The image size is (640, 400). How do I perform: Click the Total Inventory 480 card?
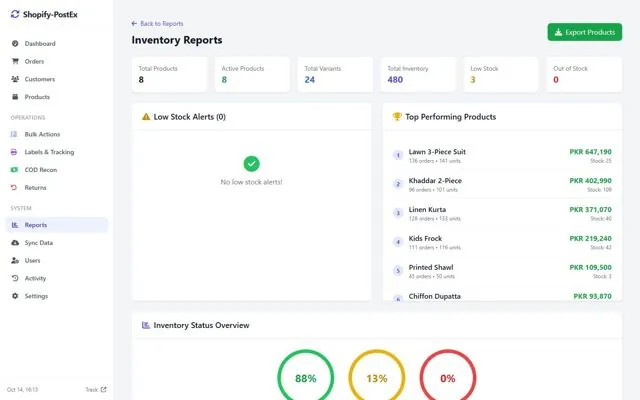[x=418, y=74]
